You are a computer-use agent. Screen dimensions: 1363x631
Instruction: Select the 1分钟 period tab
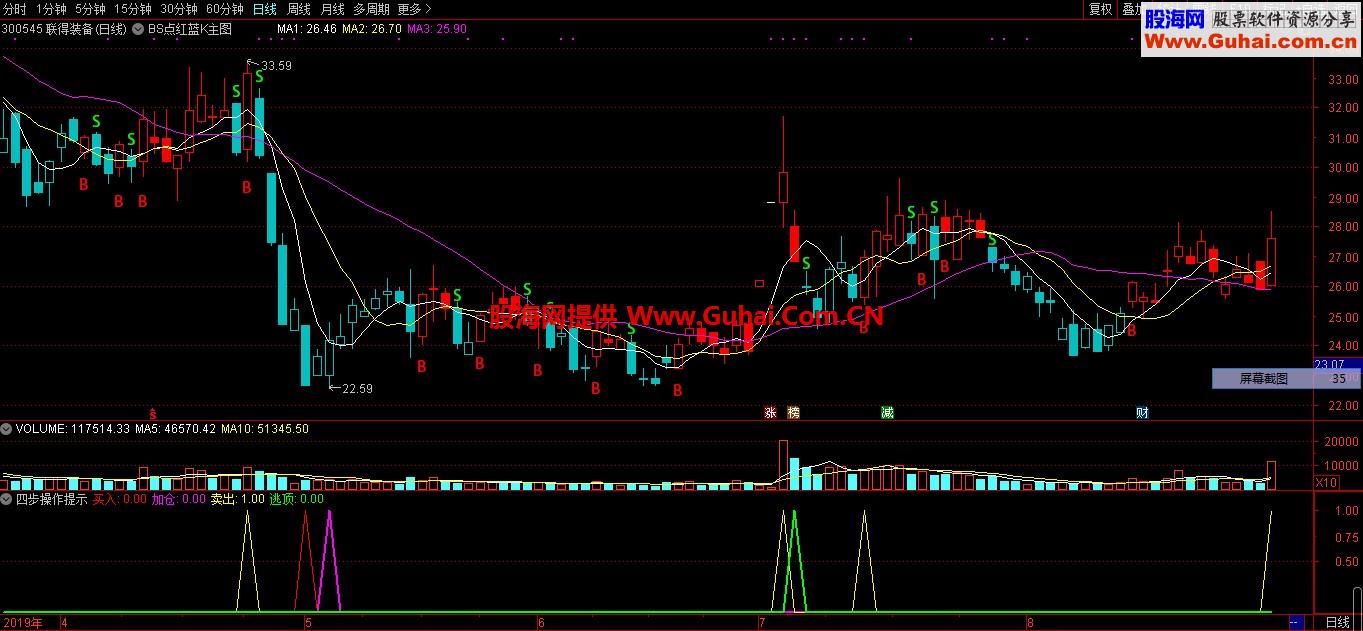[51, 9]
